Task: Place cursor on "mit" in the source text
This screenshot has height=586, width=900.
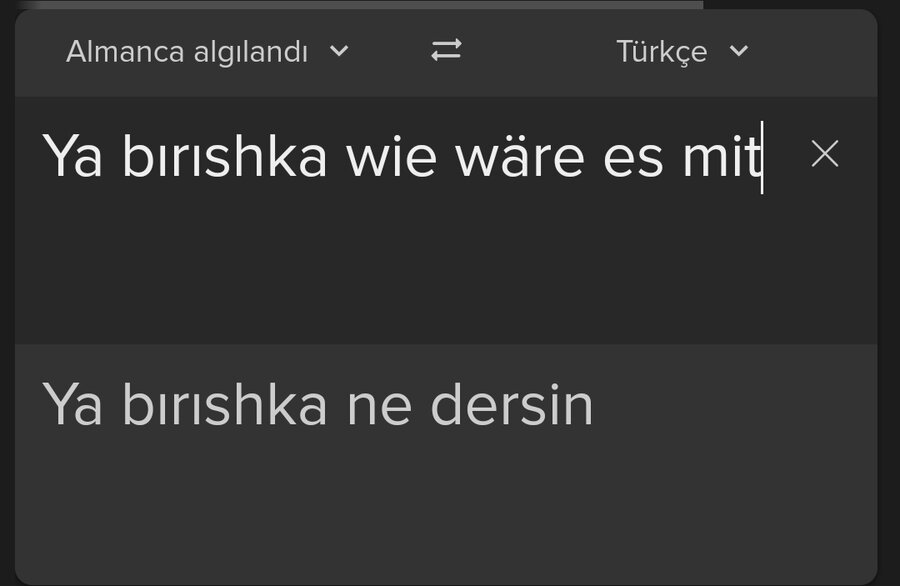Action: (722, 157)
